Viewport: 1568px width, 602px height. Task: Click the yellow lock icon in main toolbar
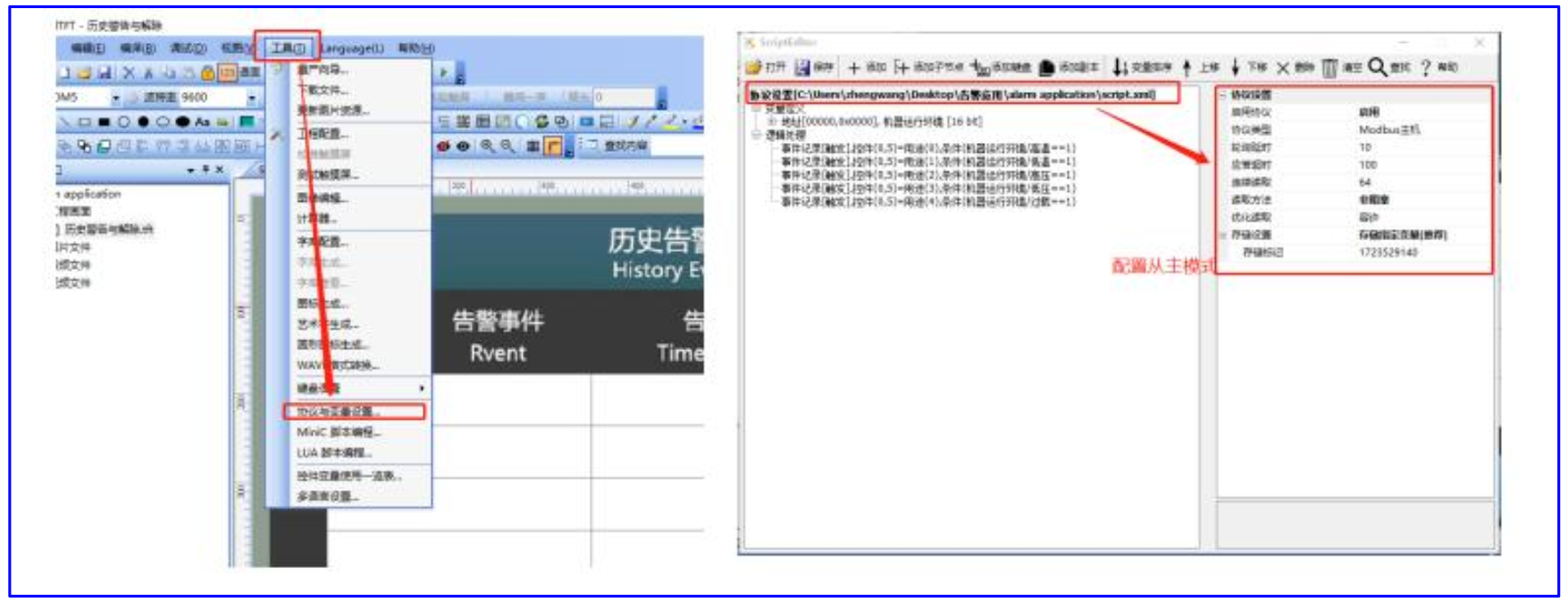208,72
